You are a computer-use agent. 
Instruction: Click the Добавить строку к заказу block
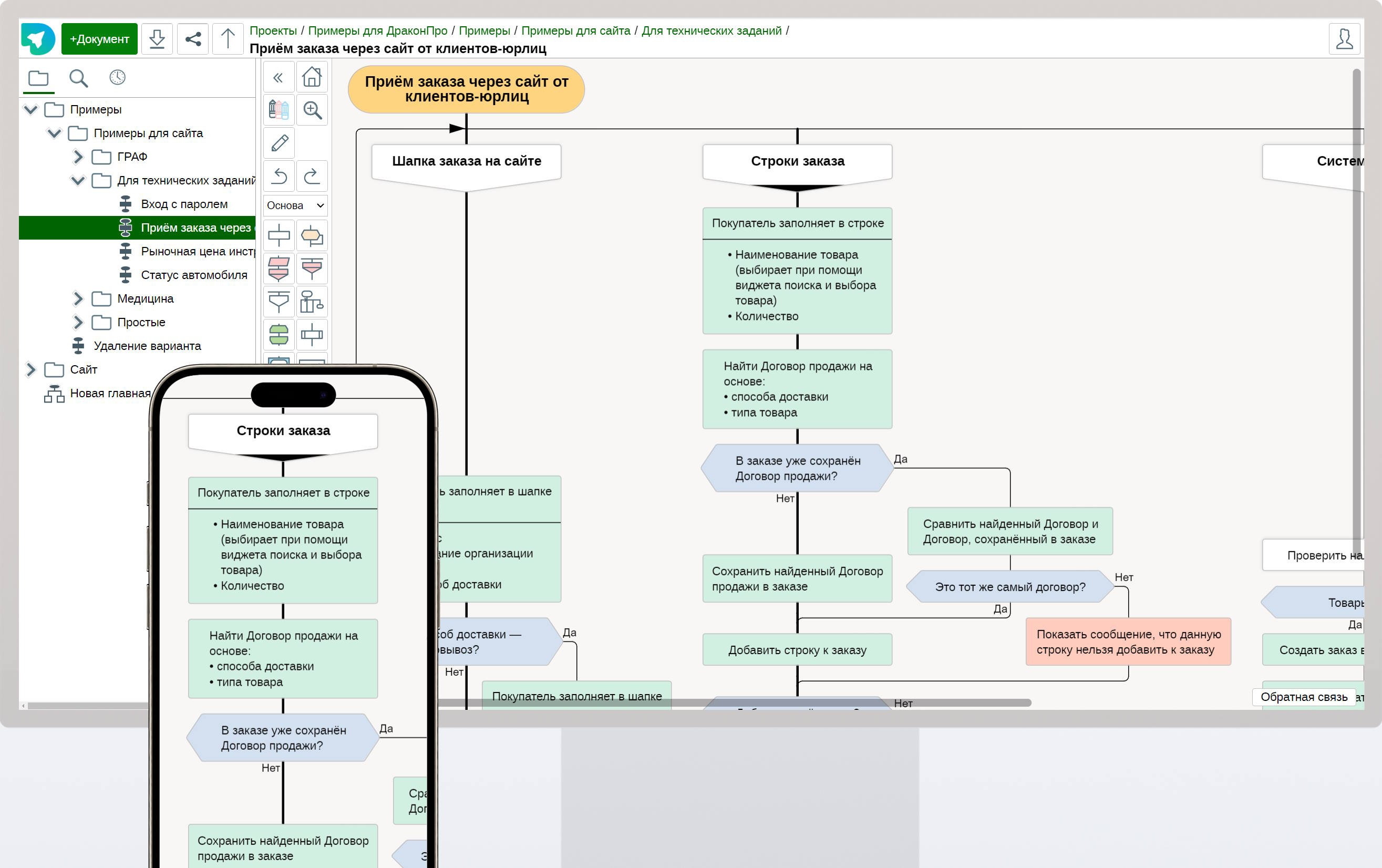pyautogui.click(x=797, y=649)
